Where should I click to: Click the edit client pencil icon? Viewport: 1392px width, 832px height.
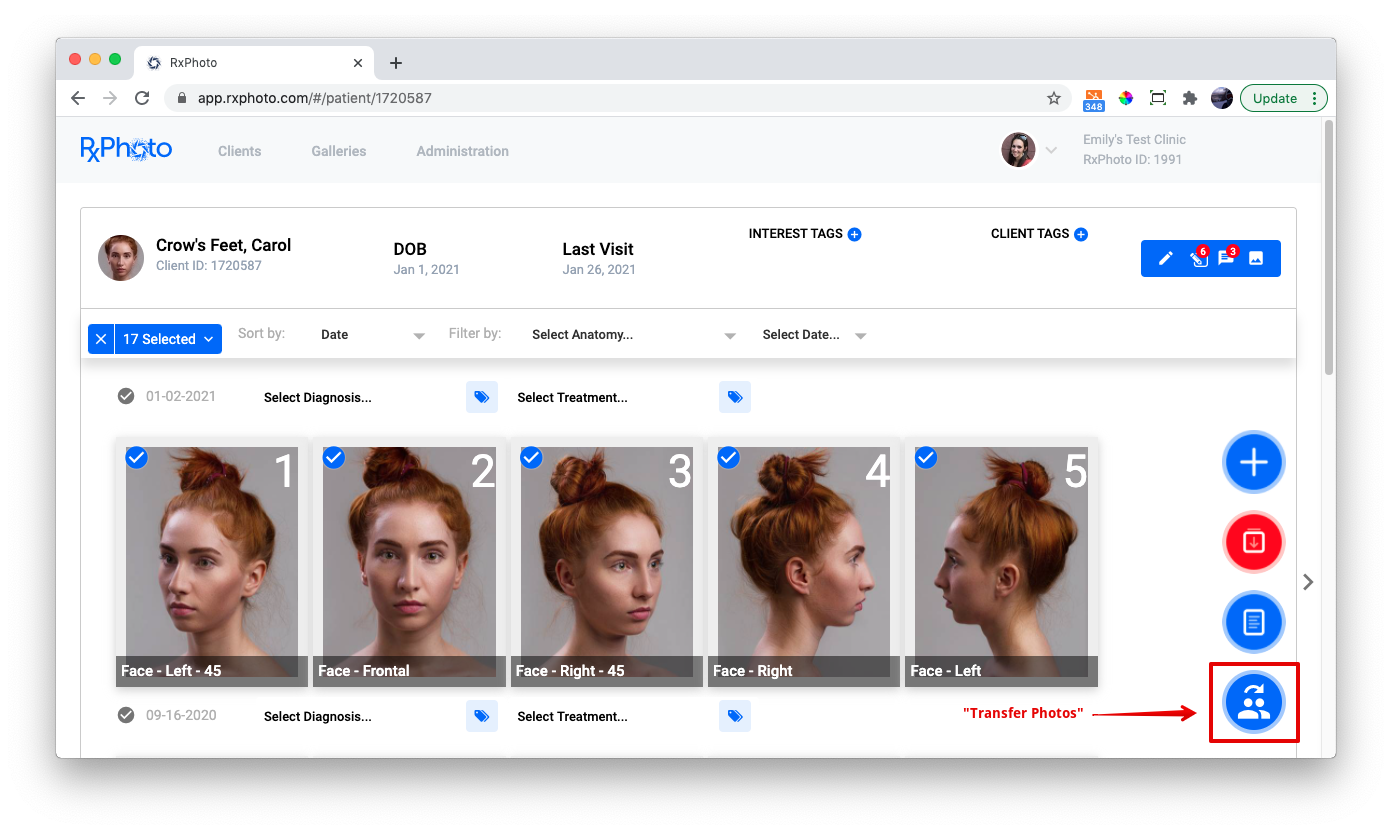tap(1165, 258)
